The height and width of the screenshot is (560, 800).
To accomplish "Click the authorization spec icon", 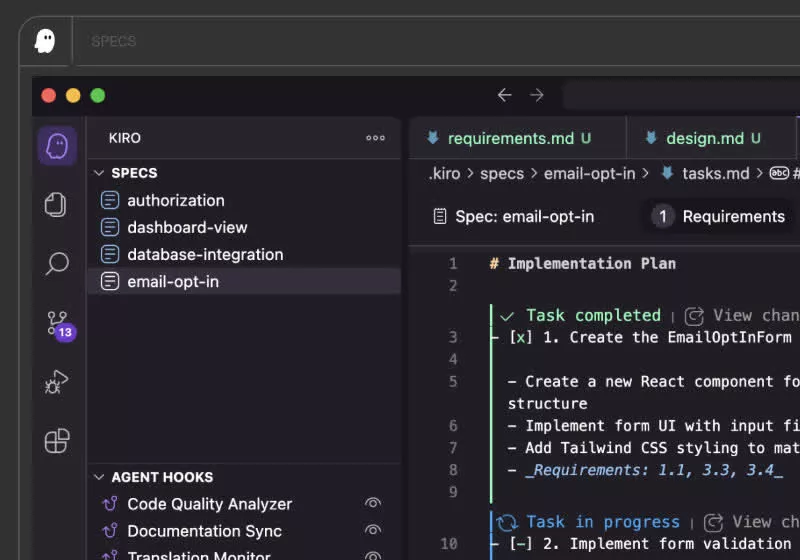I will point(110,200).
